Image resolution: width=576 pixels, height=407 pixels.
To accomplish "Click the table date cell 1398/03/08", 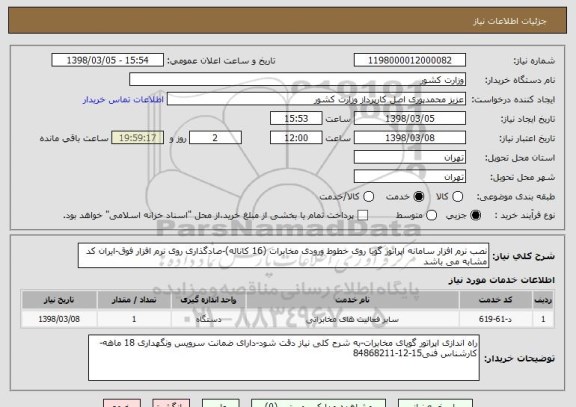I will click(59, 319).
